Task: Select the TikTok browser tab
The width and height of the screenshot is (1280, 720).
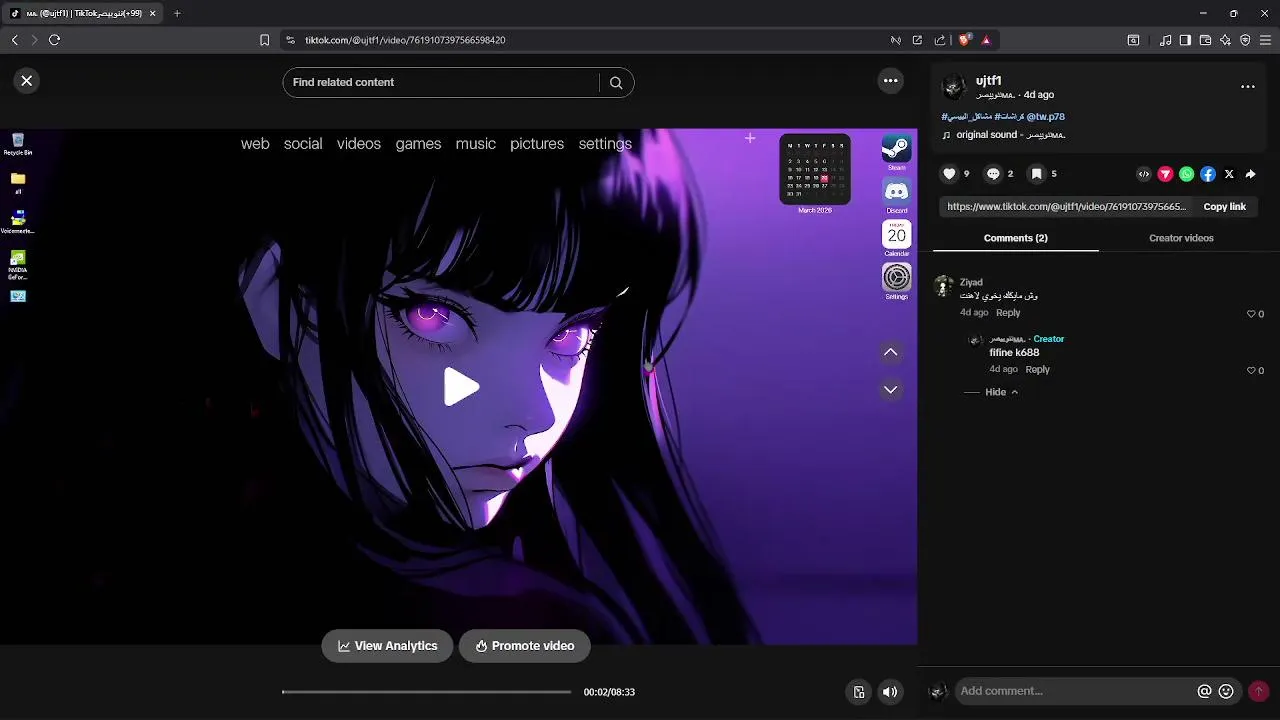Action: 82,13
